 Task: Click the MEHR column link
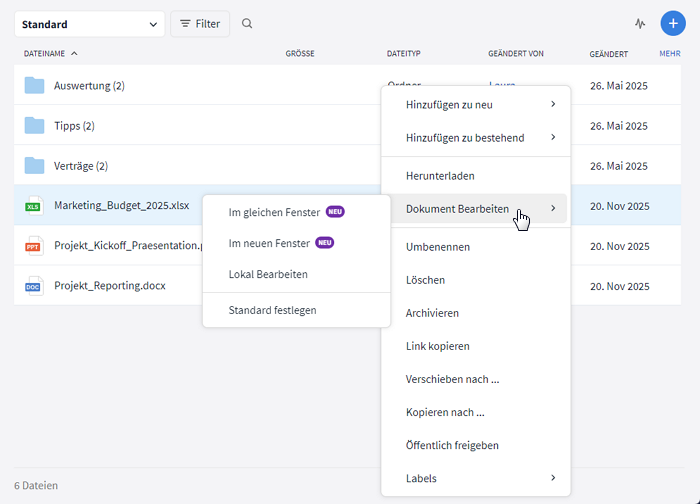point(670,54)
